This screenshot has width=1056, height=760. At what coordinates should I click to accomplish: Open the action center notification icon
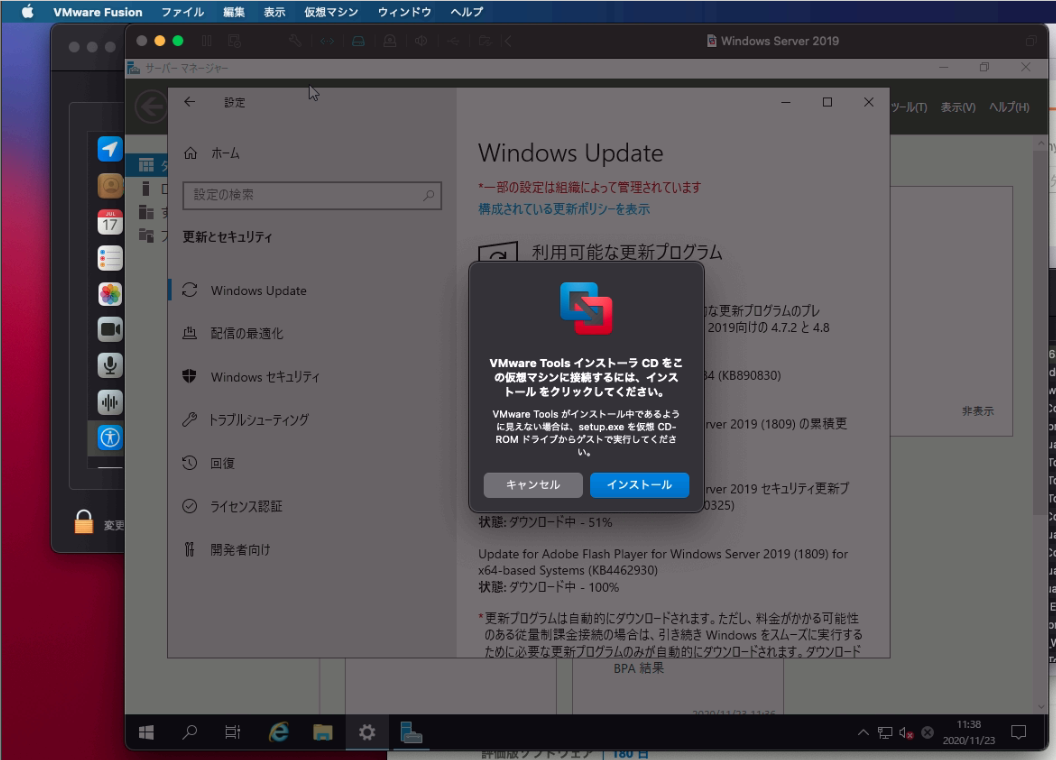coord(1018,732)
